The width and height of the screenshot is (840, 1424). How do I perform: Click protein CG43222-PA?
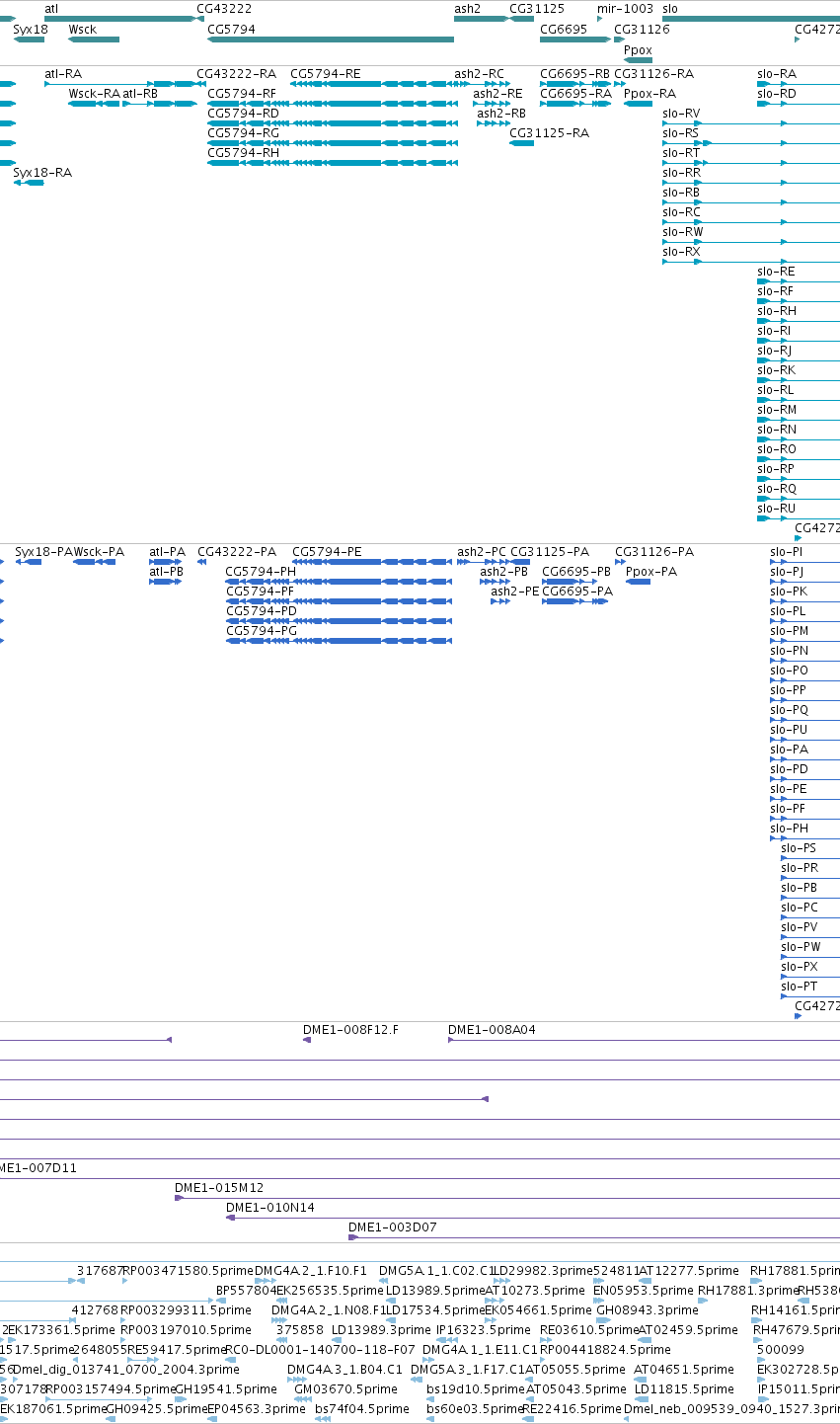click(x=237, y=552)
